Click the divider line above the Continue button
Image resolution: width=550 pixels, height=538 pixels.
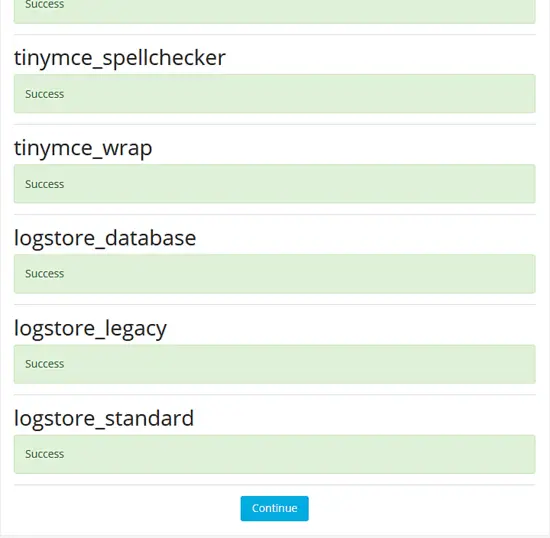275,485
